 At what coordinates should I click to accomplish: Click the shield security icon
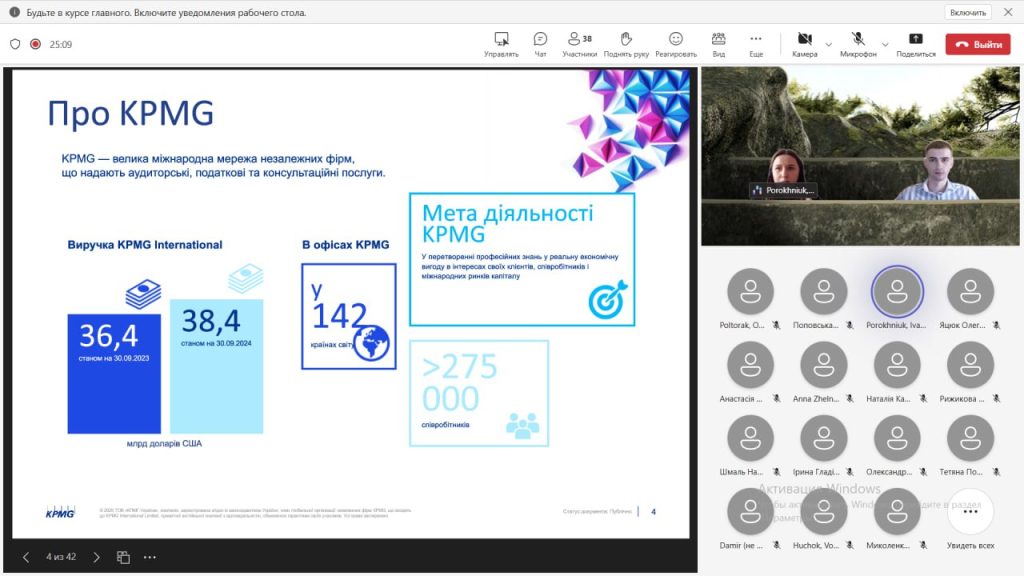point(15,44)
